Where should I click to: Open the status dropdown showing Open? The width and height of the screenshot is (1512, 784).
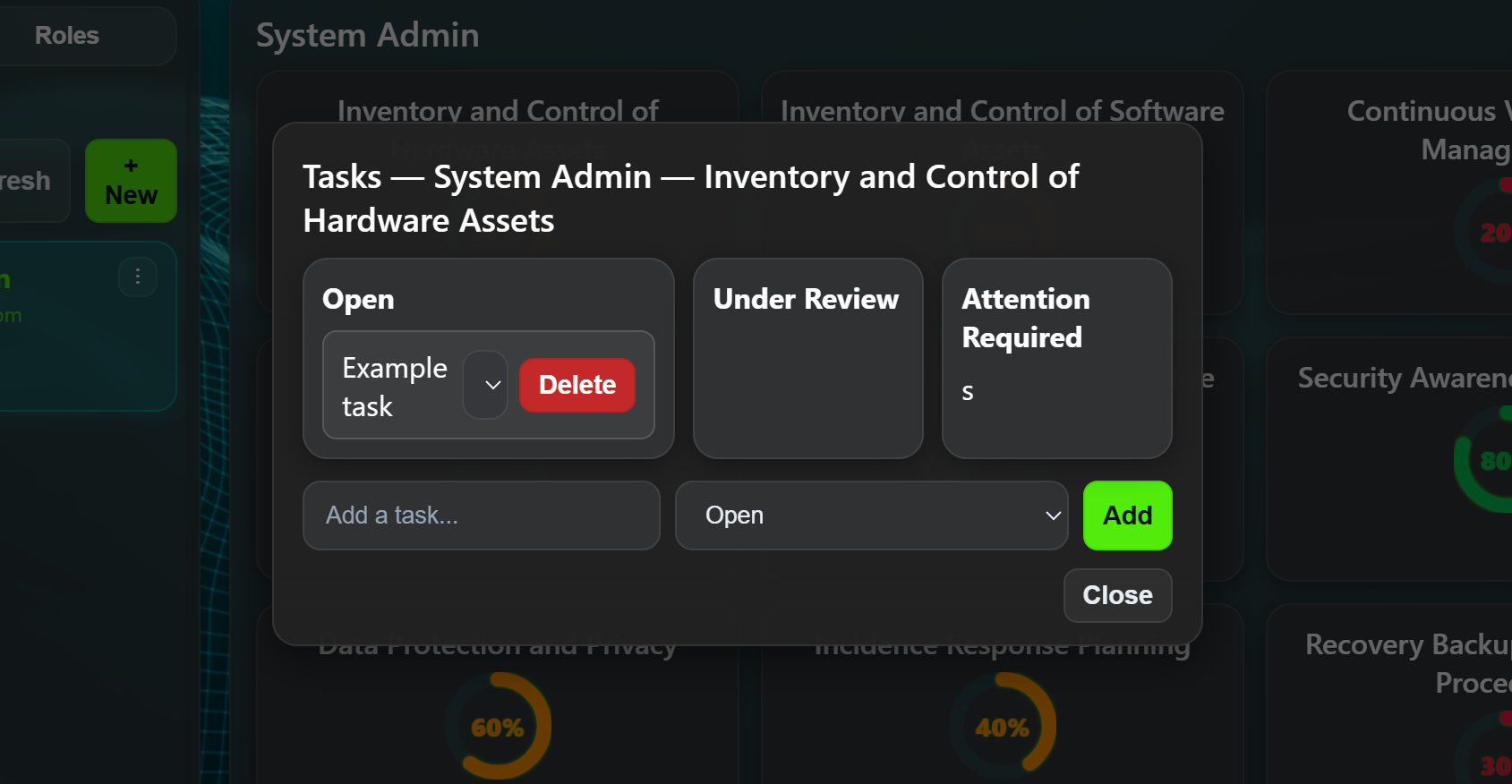[x=871, y=516]
